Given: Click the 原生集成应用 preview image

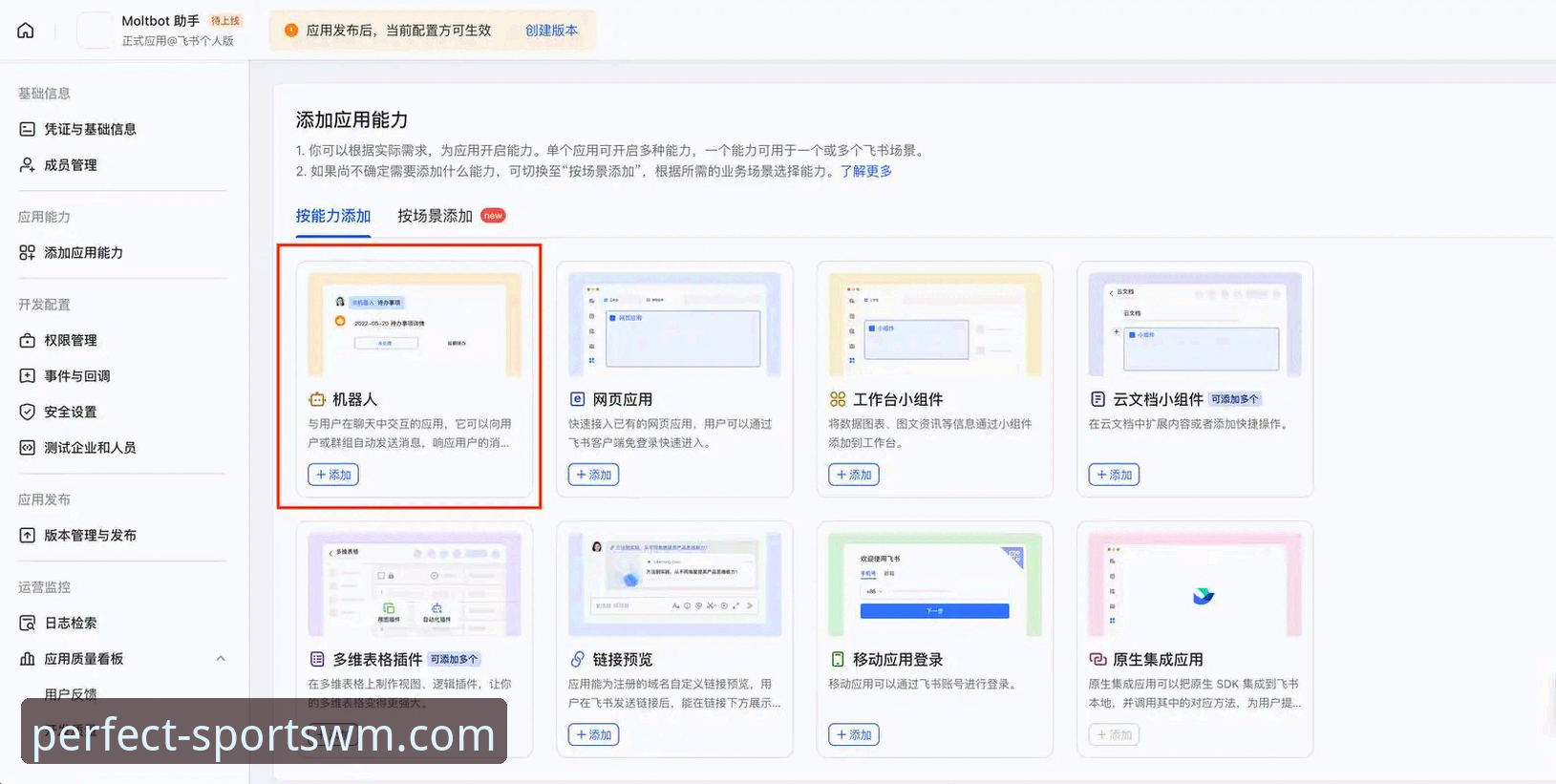Looking at the screenshot, I should point(1195,584).
